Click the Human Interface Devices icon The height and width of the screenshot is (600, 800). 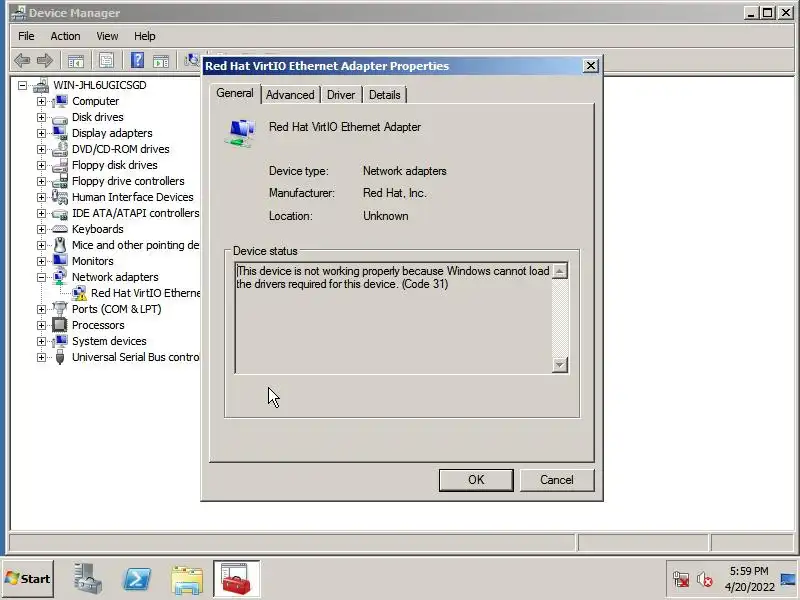point(60,197)
